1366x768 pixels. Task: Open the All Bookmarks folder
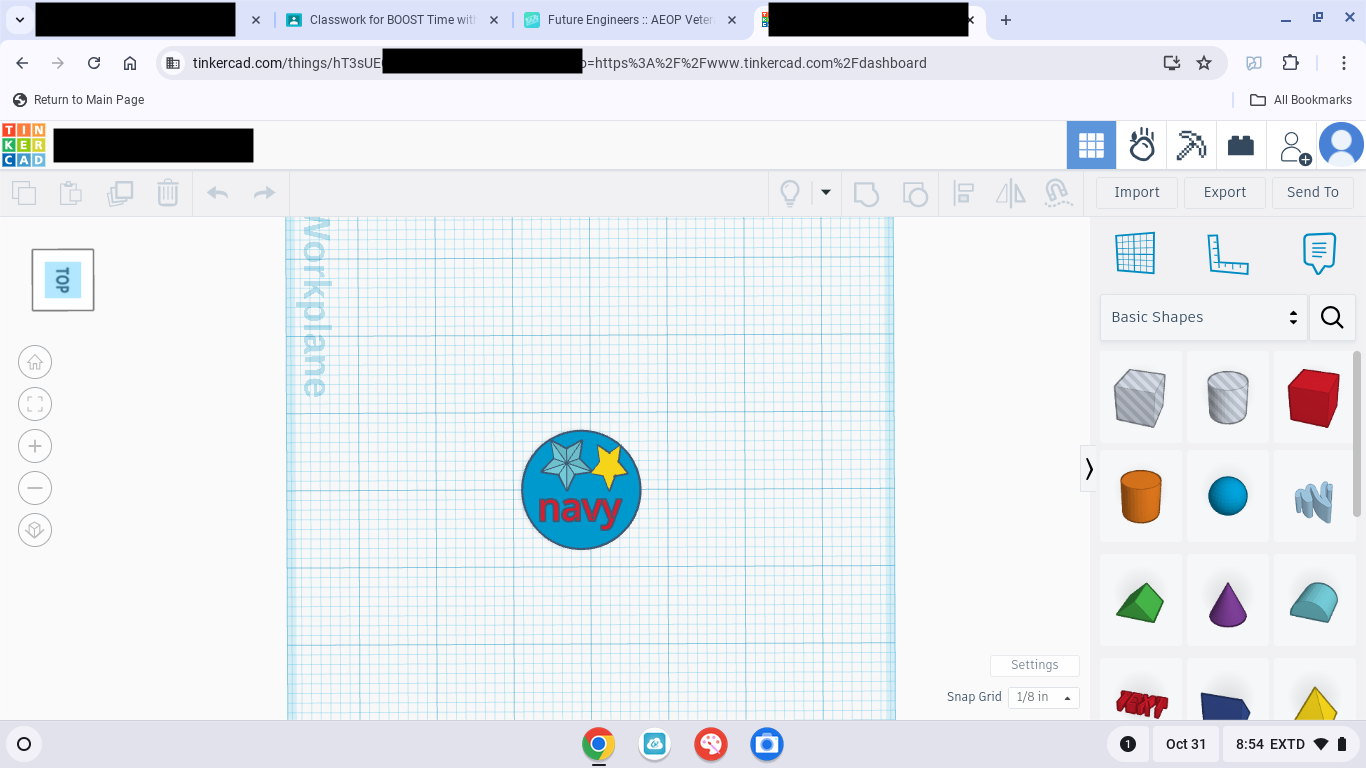pos(1301,100)
